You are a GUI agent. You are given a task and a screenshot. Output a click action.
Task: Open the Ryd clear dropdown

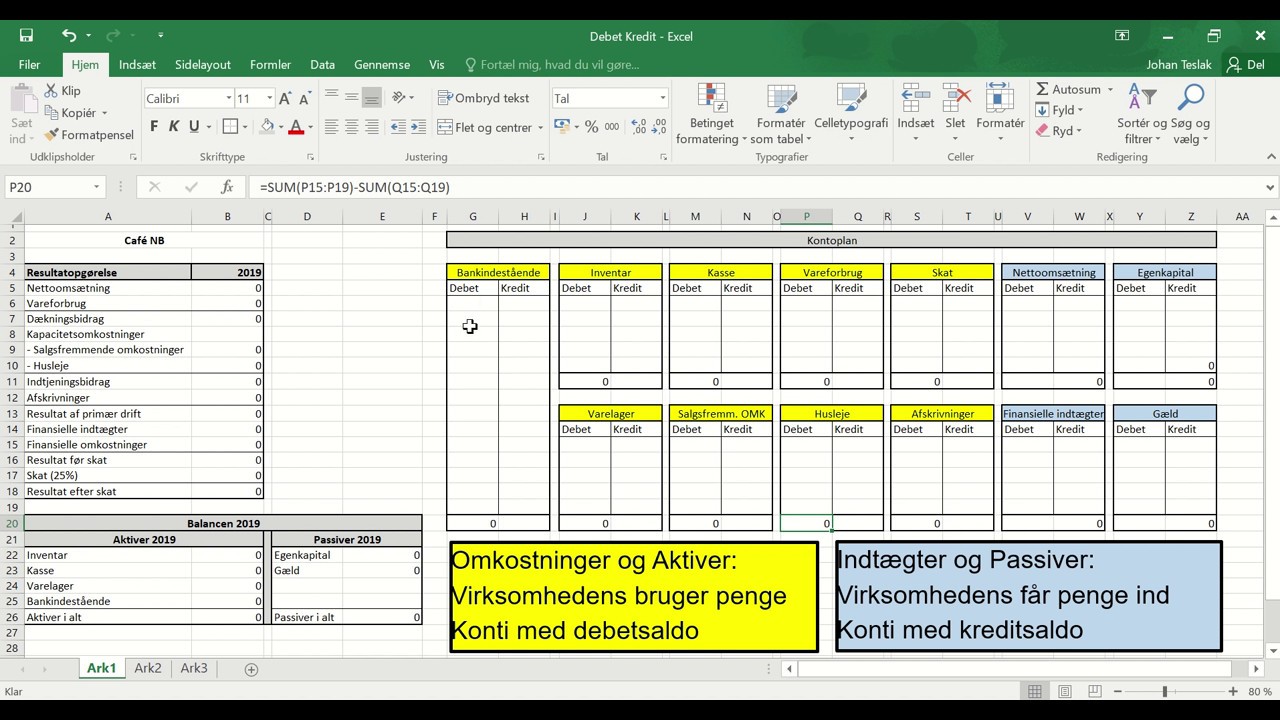pos(1060,131)
